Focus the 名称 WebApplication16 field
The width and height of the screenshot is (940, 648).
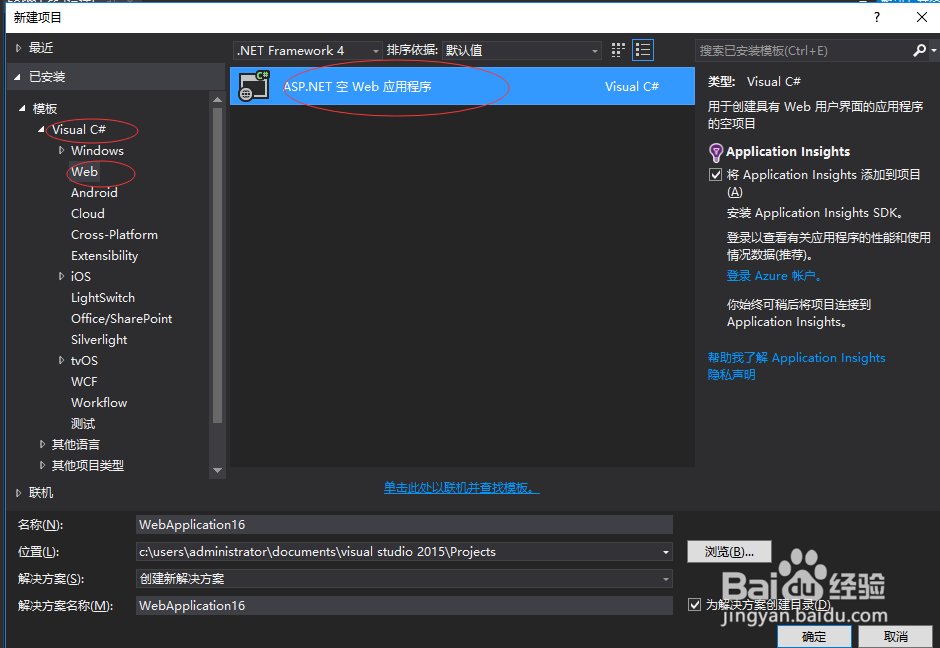coord(404,525)
